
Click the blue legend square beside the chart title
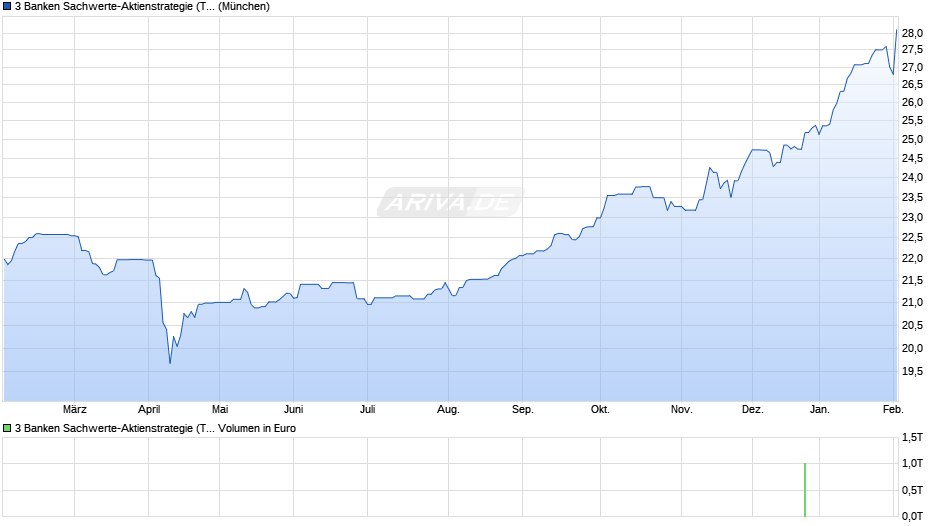click(x=7, y=7)
